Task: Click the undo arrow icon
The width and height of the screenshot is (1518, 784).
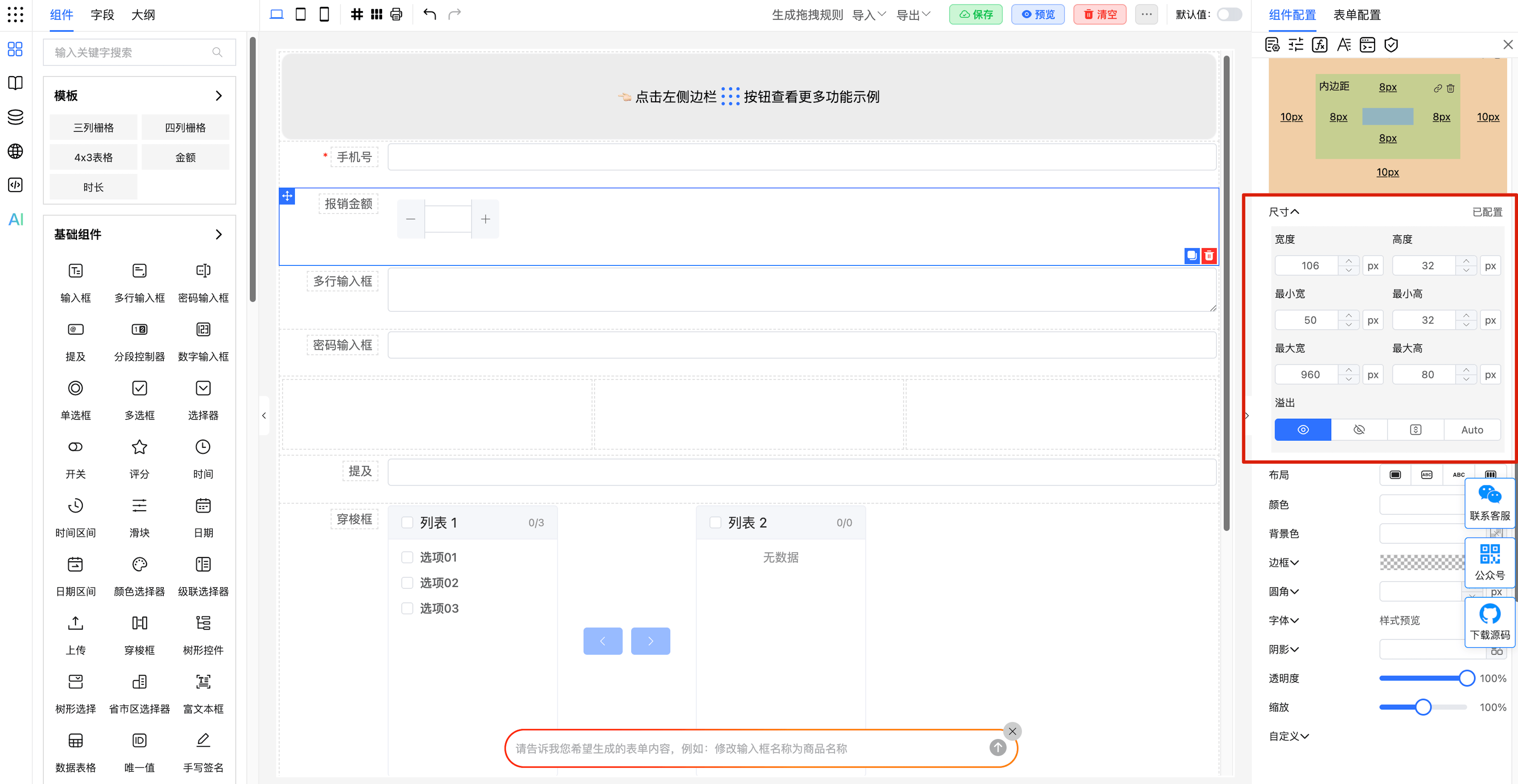Action: [430, 14]
